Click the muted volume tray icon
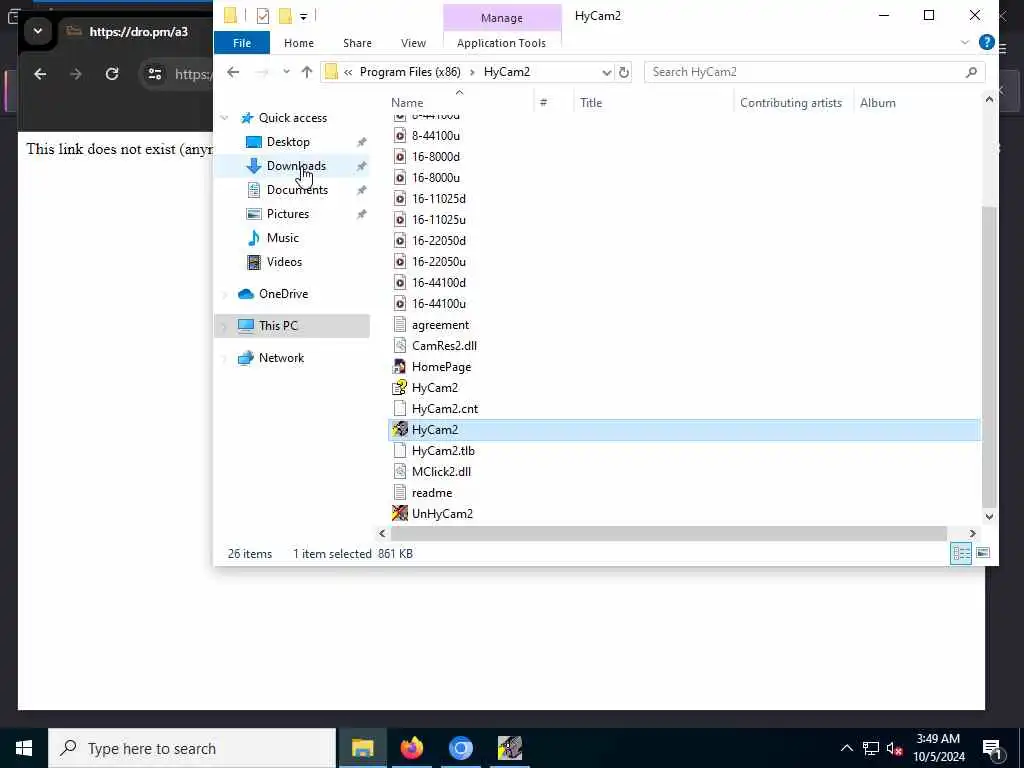 point(894,748)
